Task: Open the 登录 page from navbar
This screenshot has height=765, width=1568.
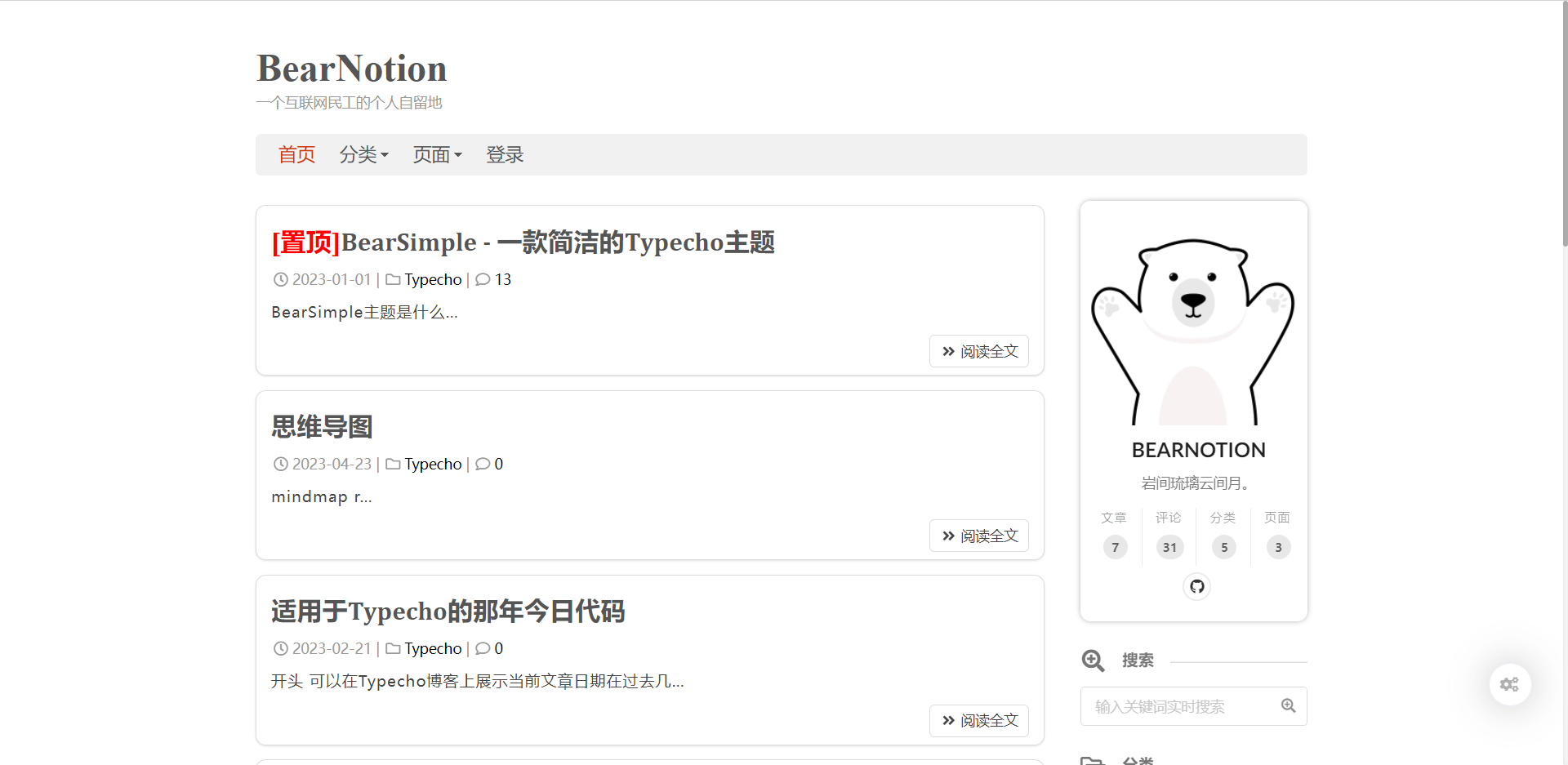Action: point(505,154)
